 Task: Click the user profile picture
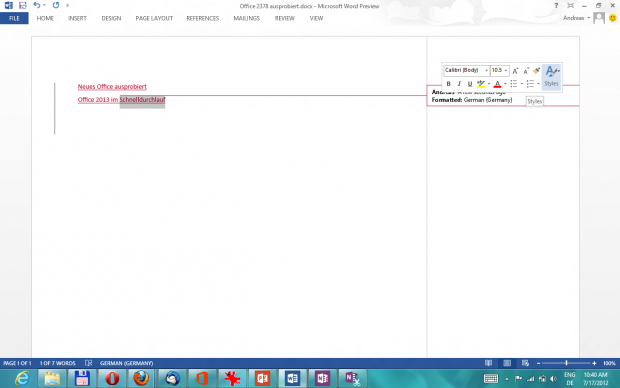599,18
